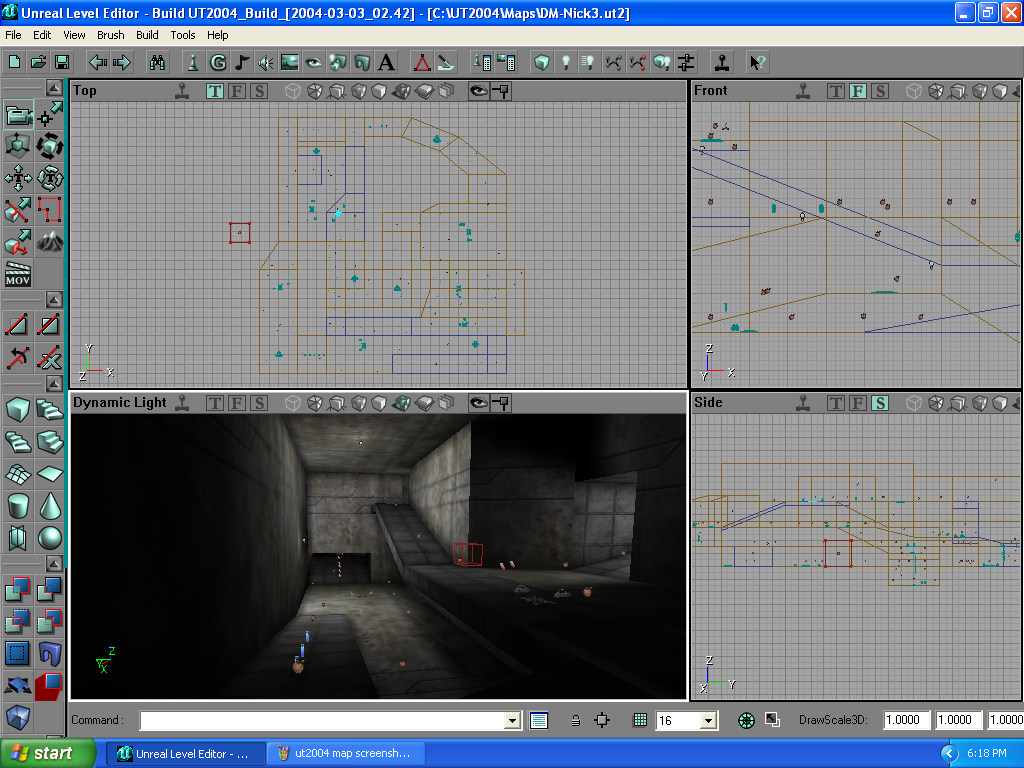Switch to ut2004 map screensh... taskbar item
Image resolution: width=1024 pixels, height=768 pixels.
(346, 754)
